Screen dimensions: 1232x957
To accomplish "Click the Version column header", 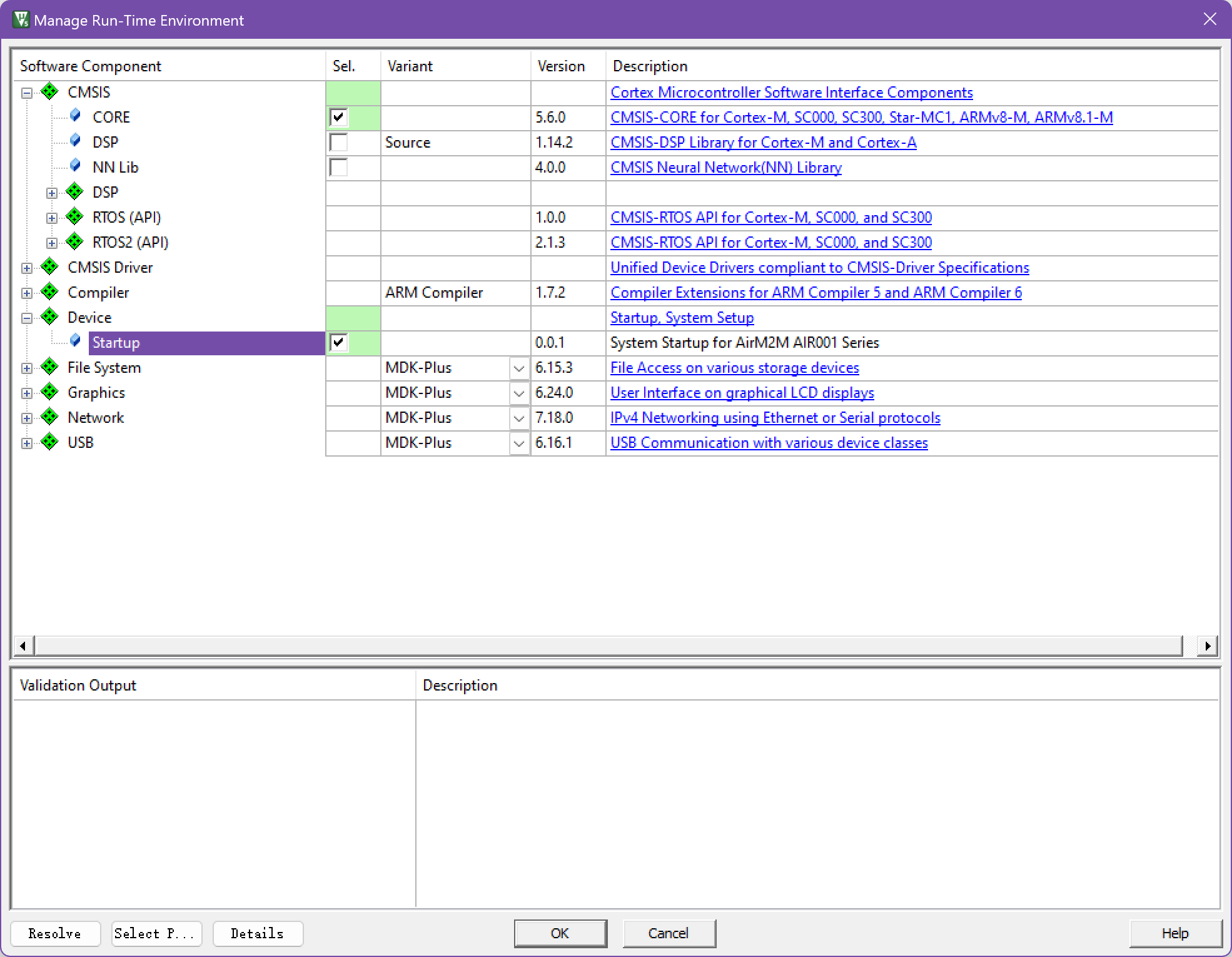I will pos(561,66).
